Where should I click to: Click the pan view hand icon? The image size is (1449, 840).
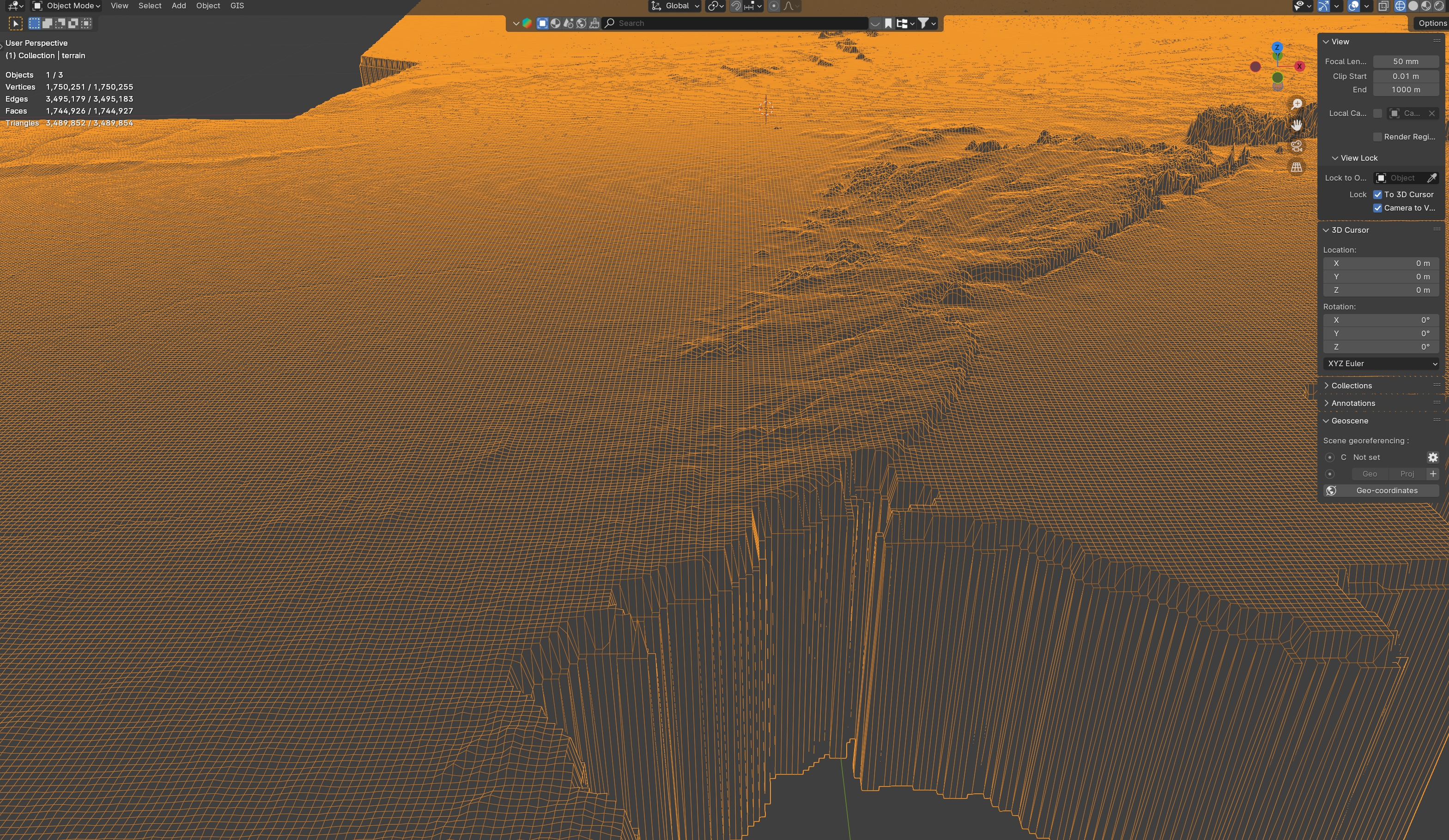1297,125
